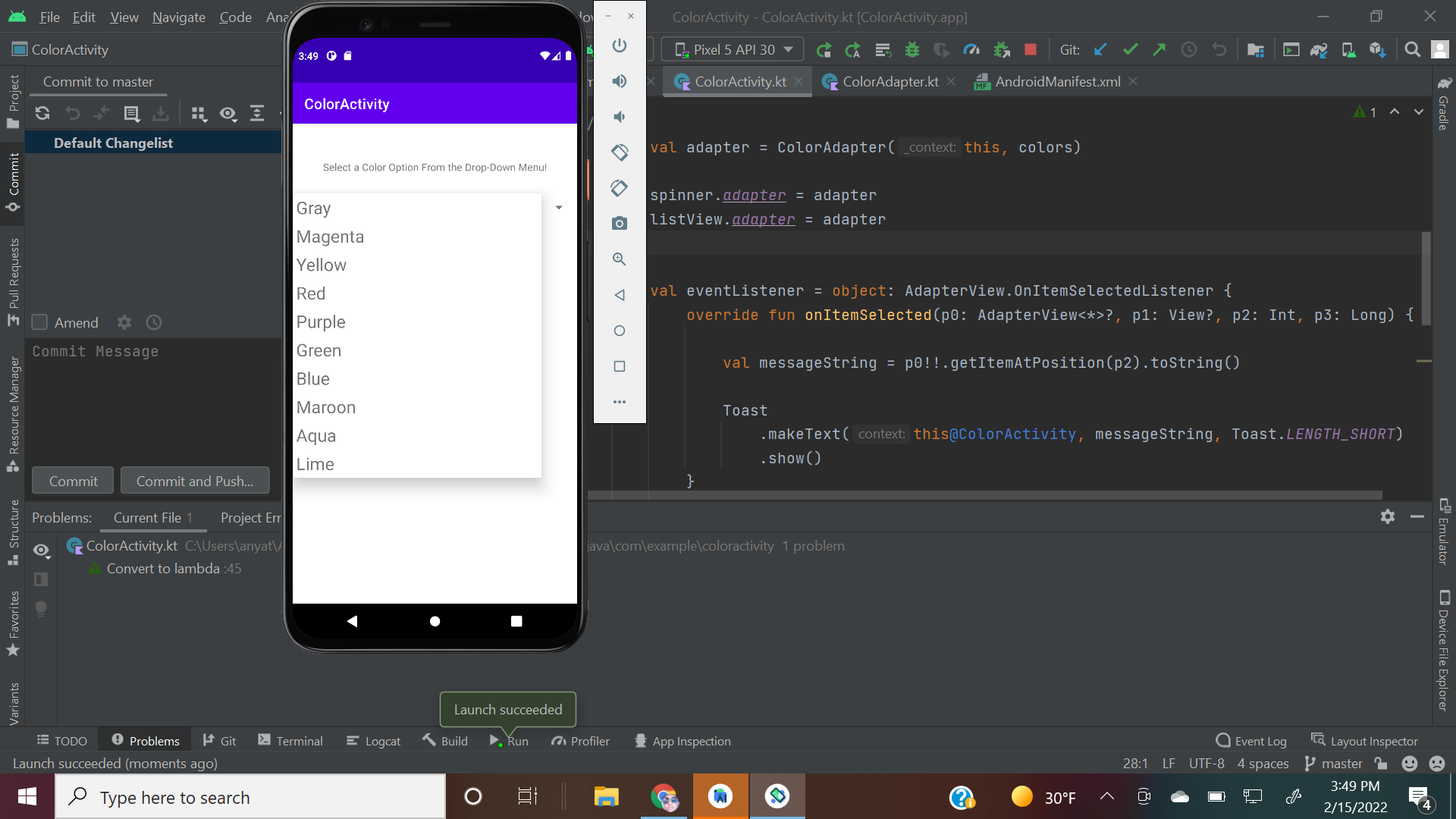Click the emulator power button icon
This screenshot has width=1456, height=819.
(620, 45)
